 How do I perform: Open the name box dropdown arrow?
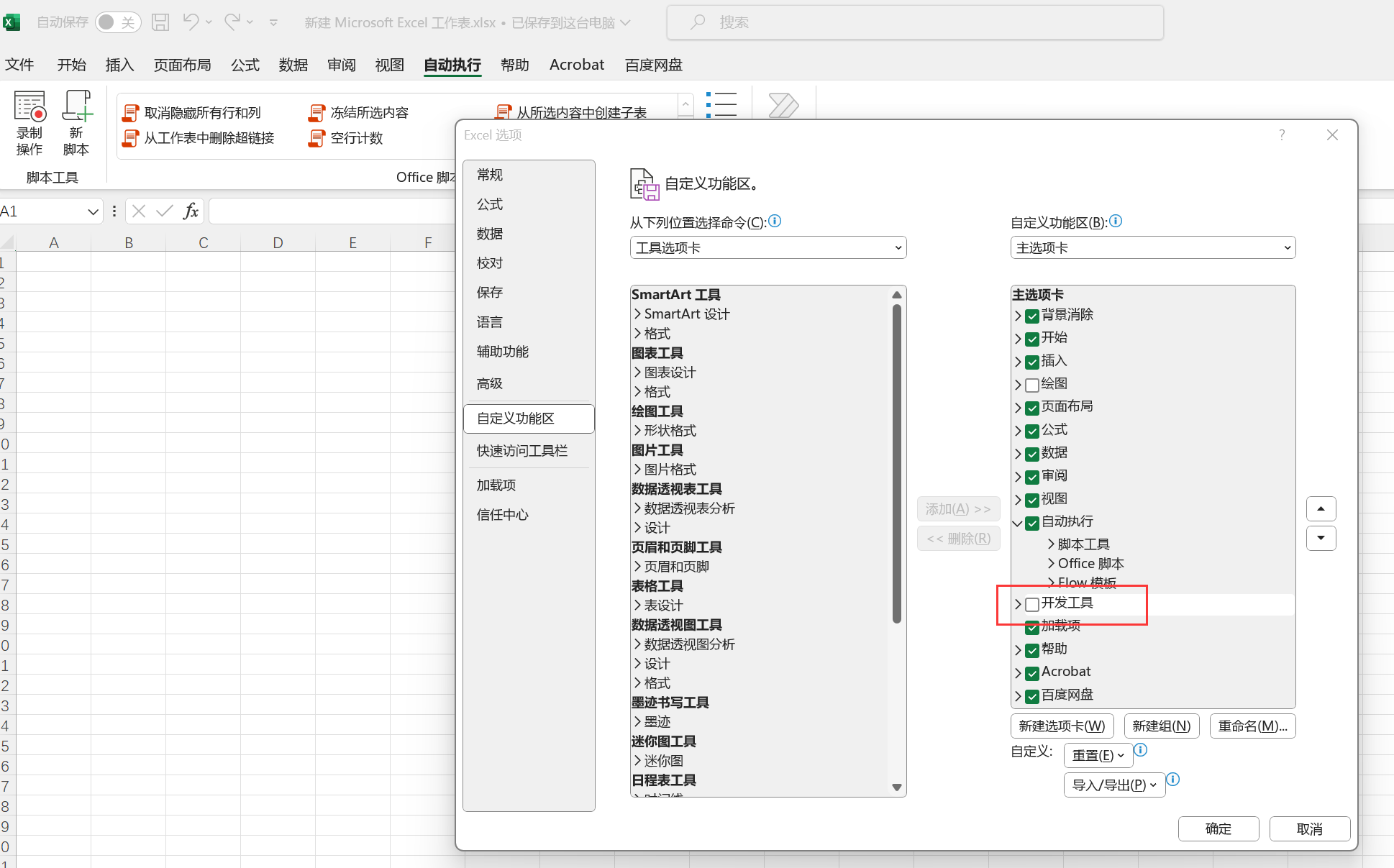tap(93, 211)
